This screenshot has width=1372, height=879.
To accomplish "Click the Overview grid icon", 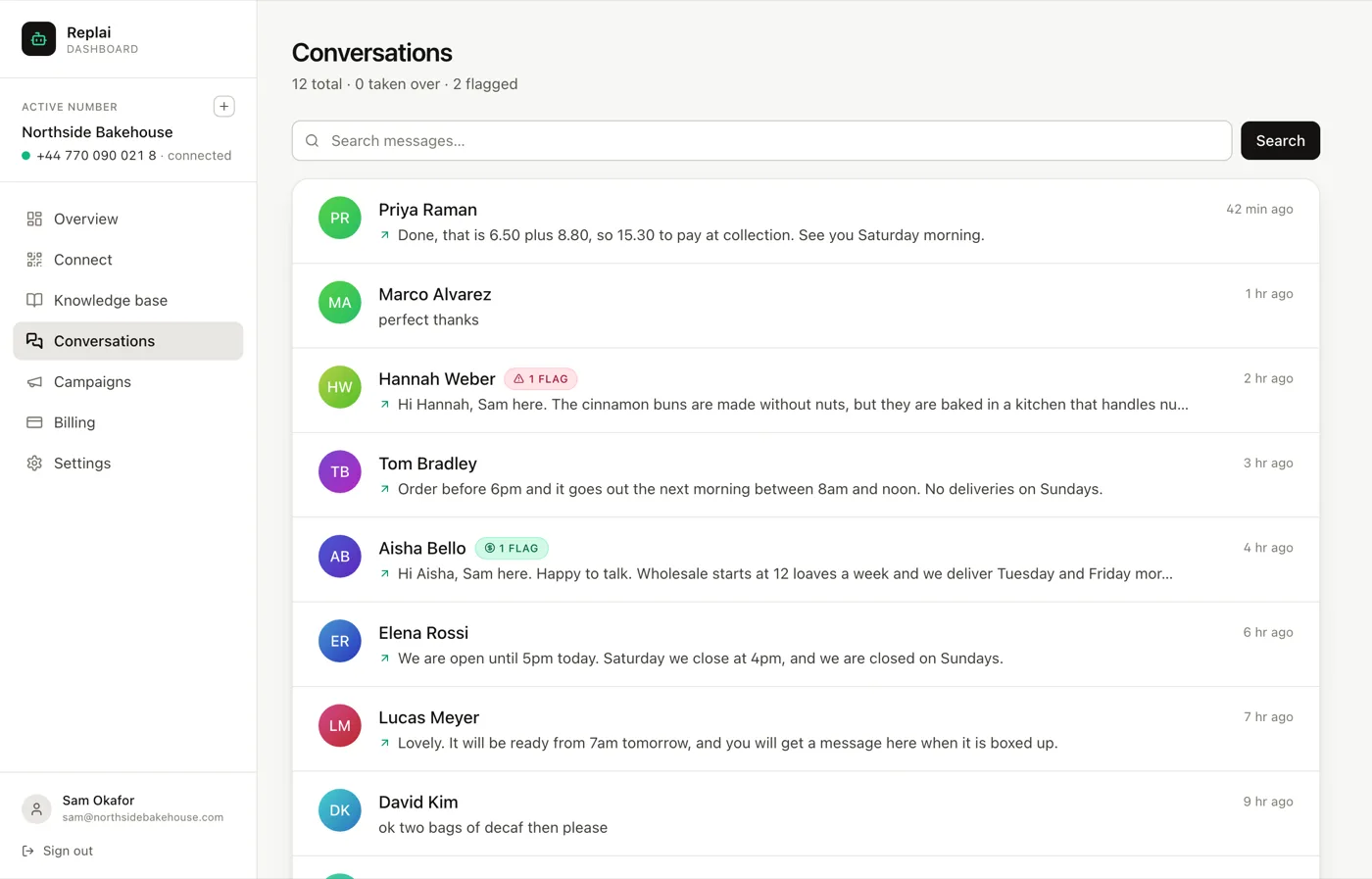I will point(34,219).
